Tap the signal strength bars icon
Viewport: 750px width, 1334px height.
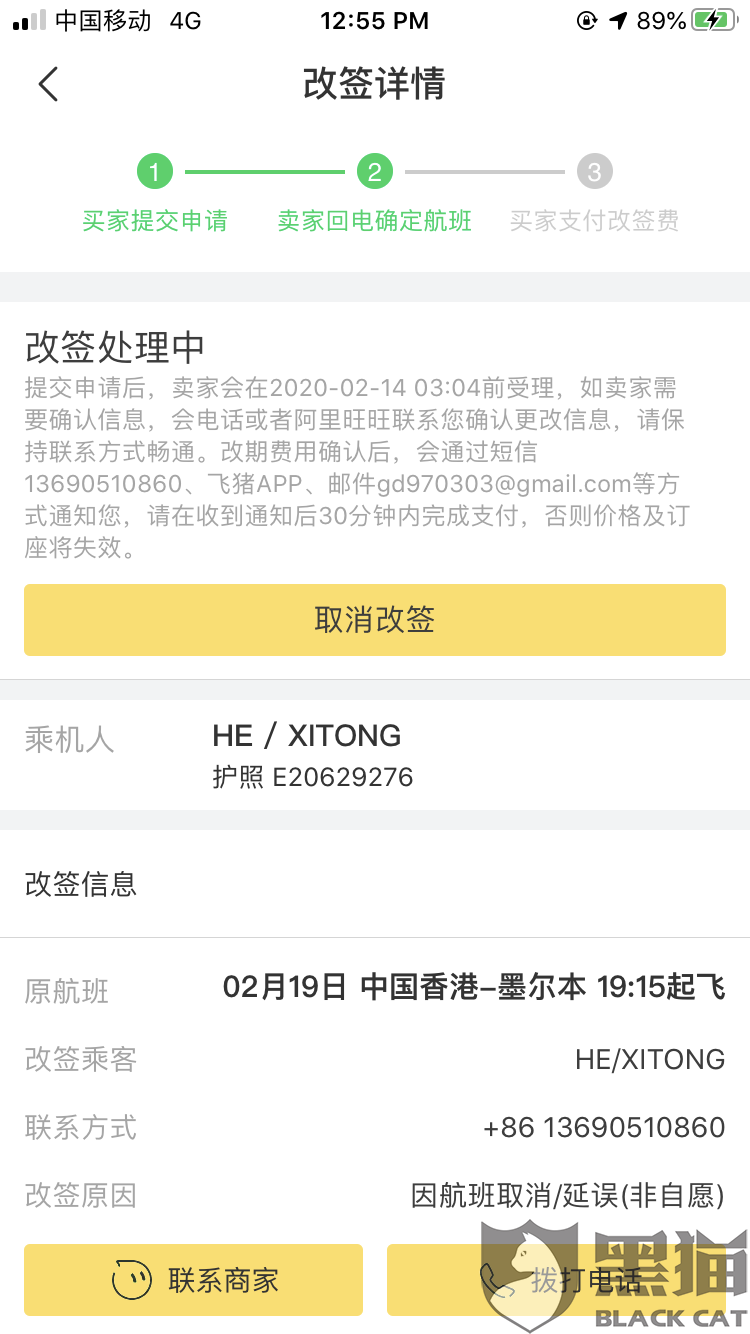pyautogui.click(x=29, y=21)
